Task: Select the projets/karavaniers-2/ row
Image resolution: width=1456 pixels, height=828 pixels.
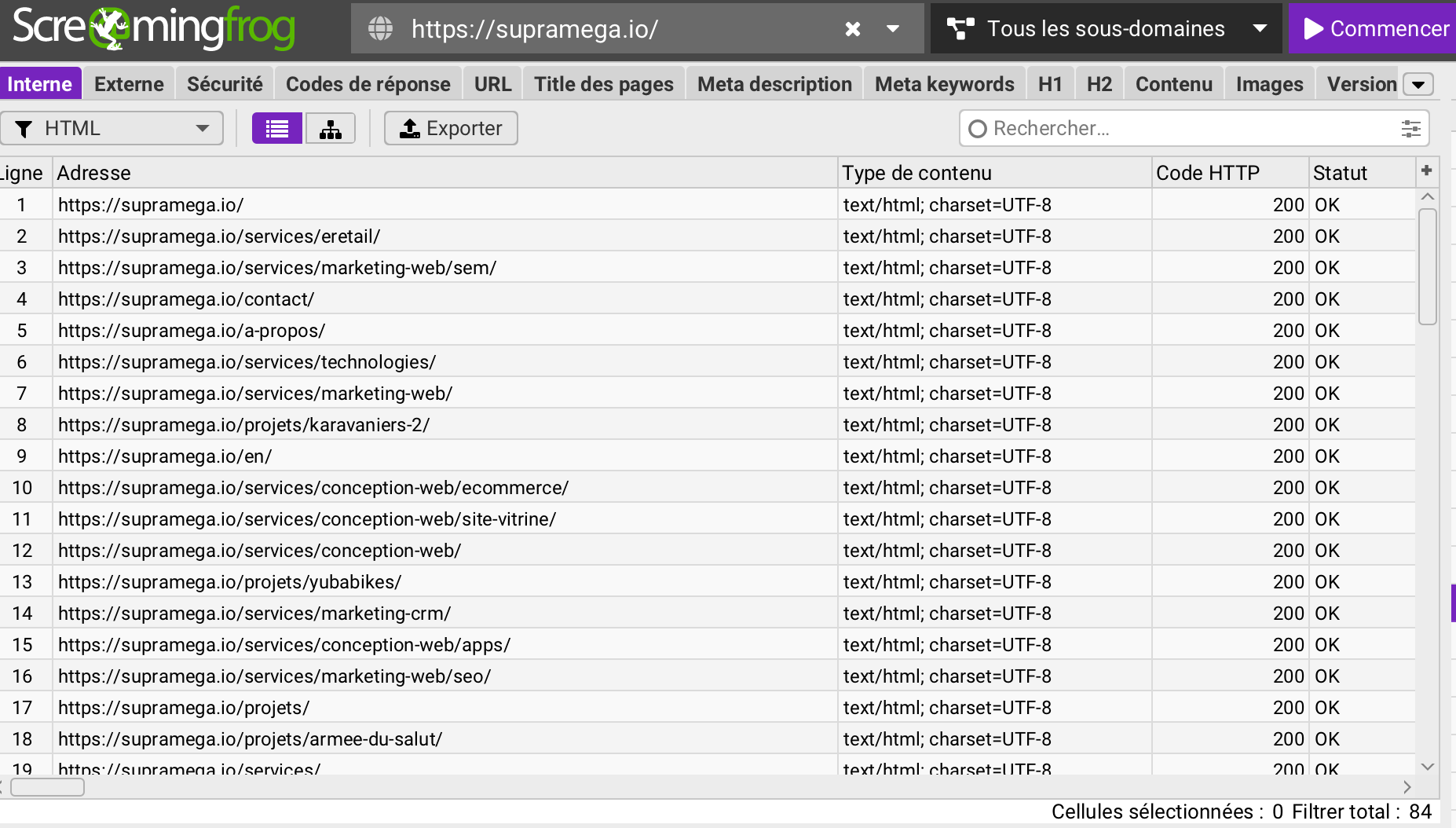Action: coord(707,424)
